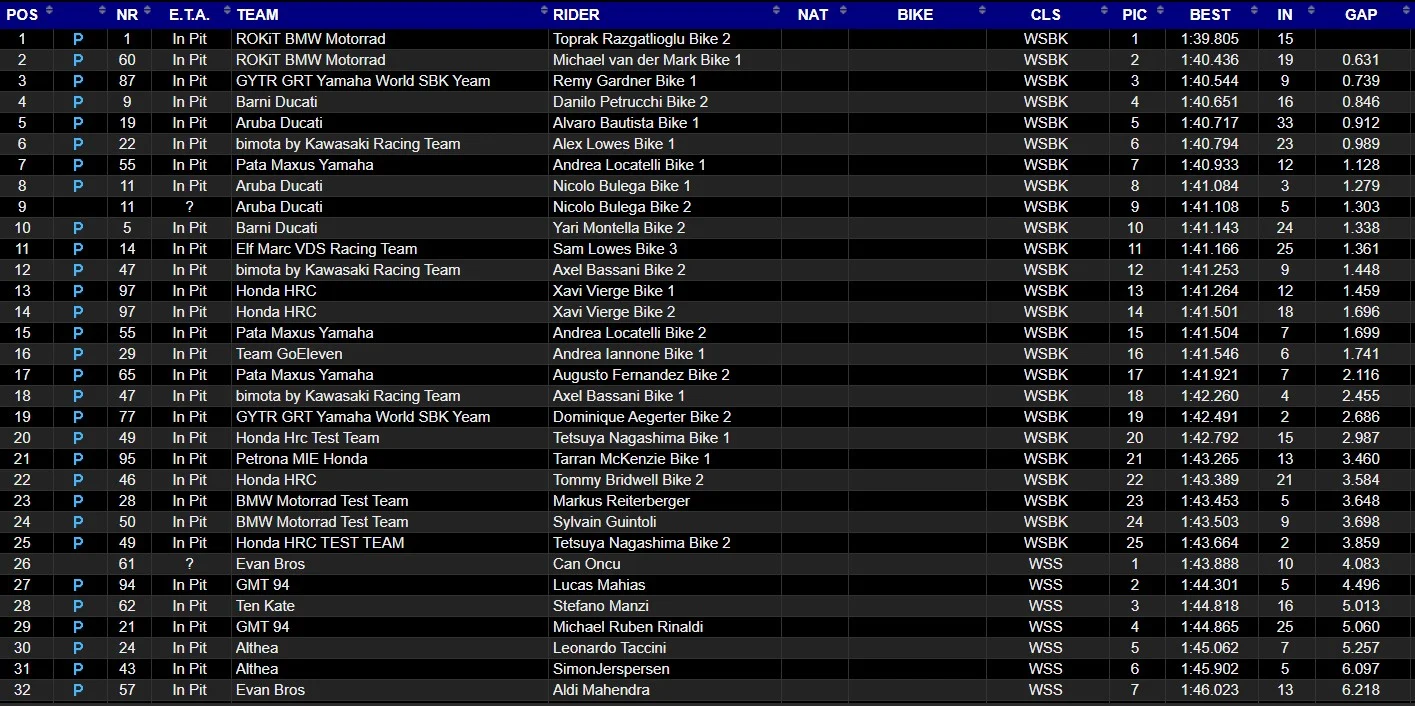Click the RIDER column sort arrows

click(776, 11)
